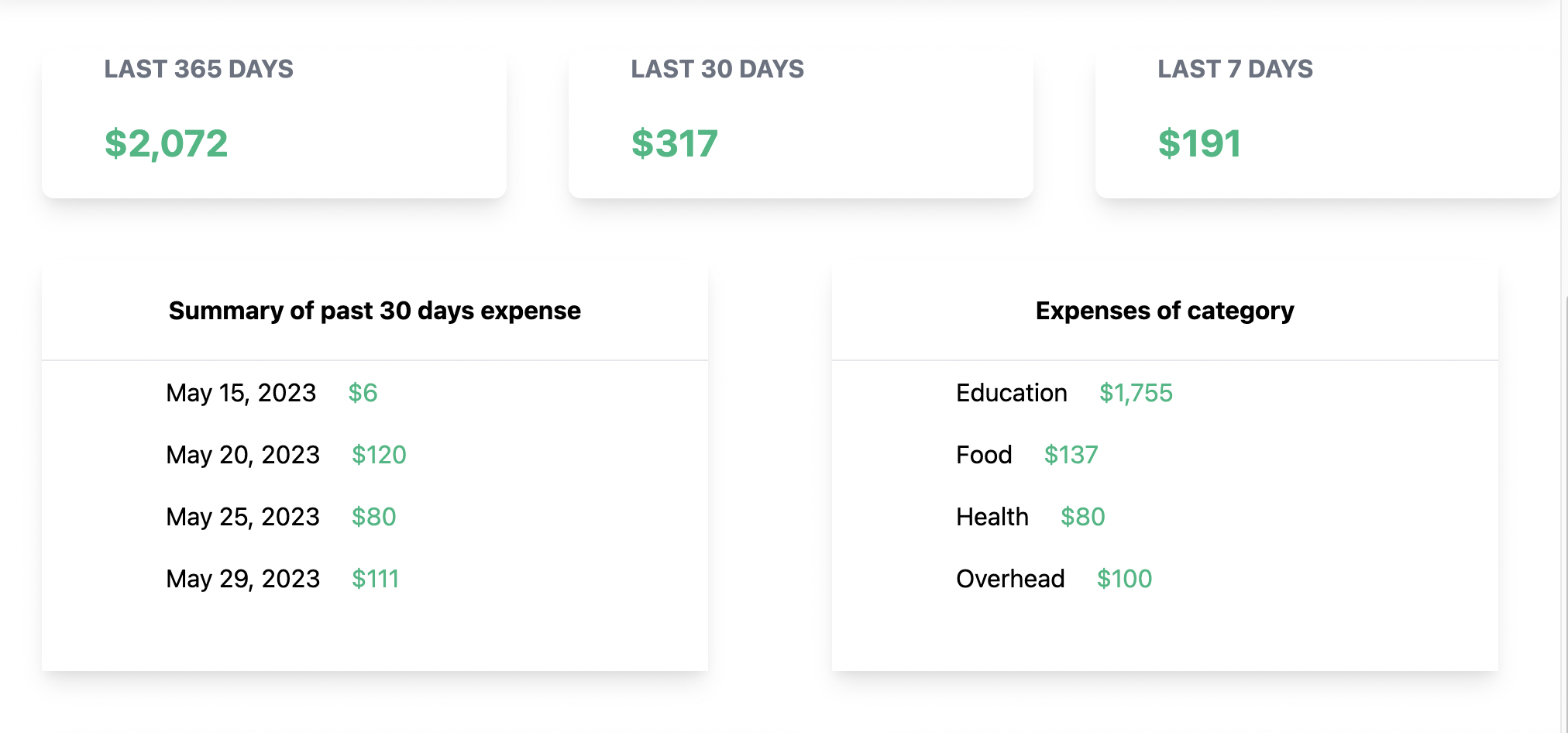Click the $1,755 Education total

[x=1135, y=393]
